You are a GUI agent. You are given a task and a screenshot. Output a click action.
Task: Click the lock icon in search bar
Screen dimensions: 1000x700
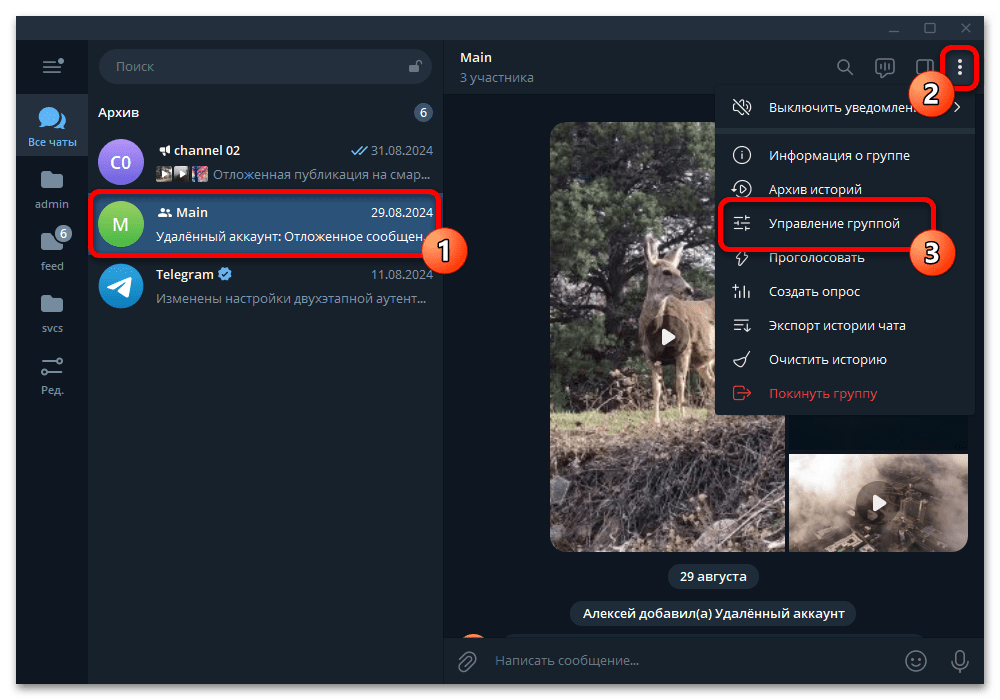tap(415, 66)
